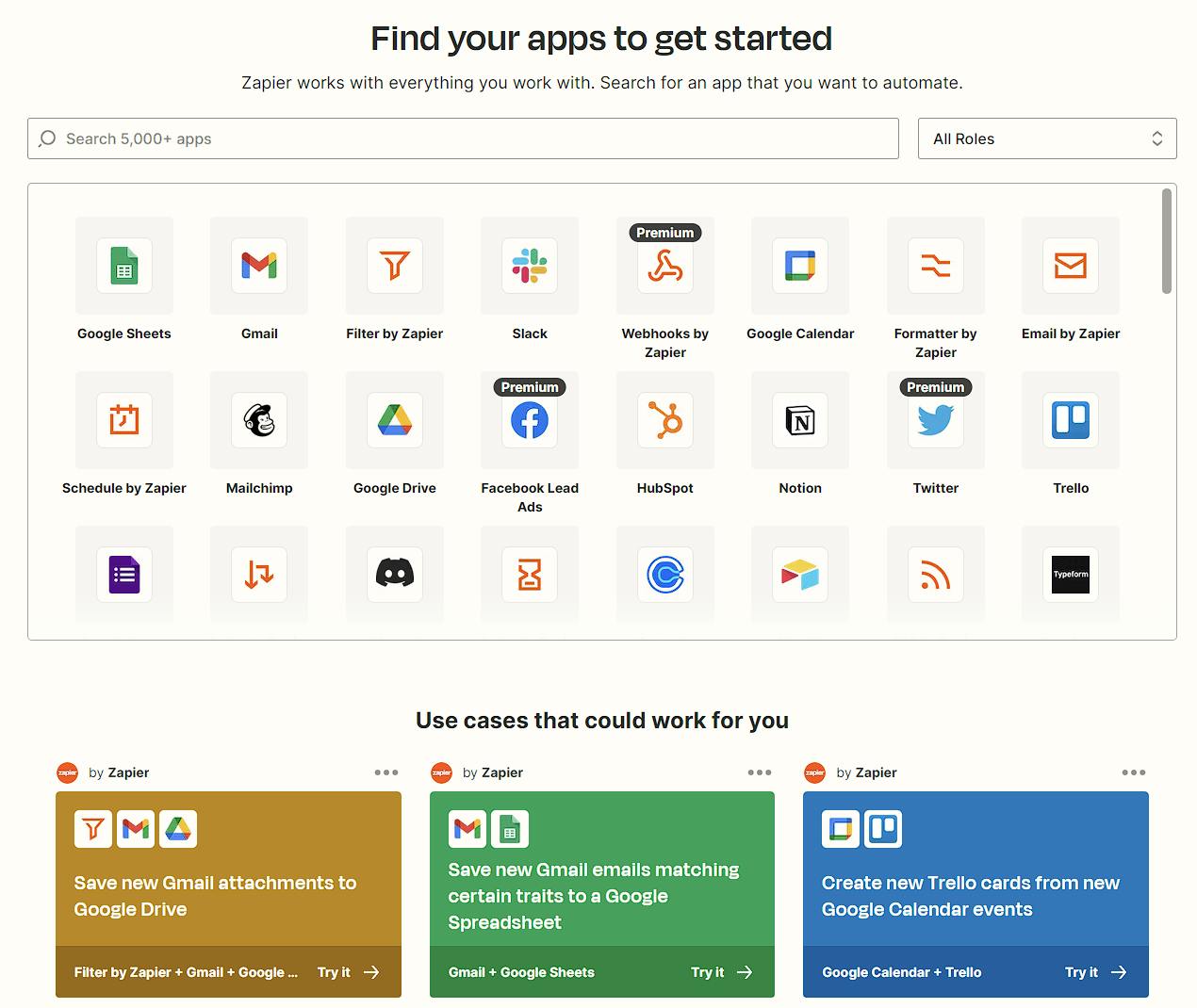Pick the Facebook Lead Ads app

point(530,420)
